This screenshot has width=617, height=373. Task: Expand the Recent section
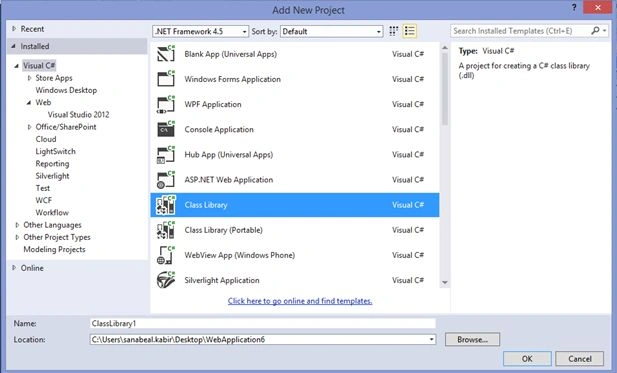pyautogui.click(x=14, y=29)
